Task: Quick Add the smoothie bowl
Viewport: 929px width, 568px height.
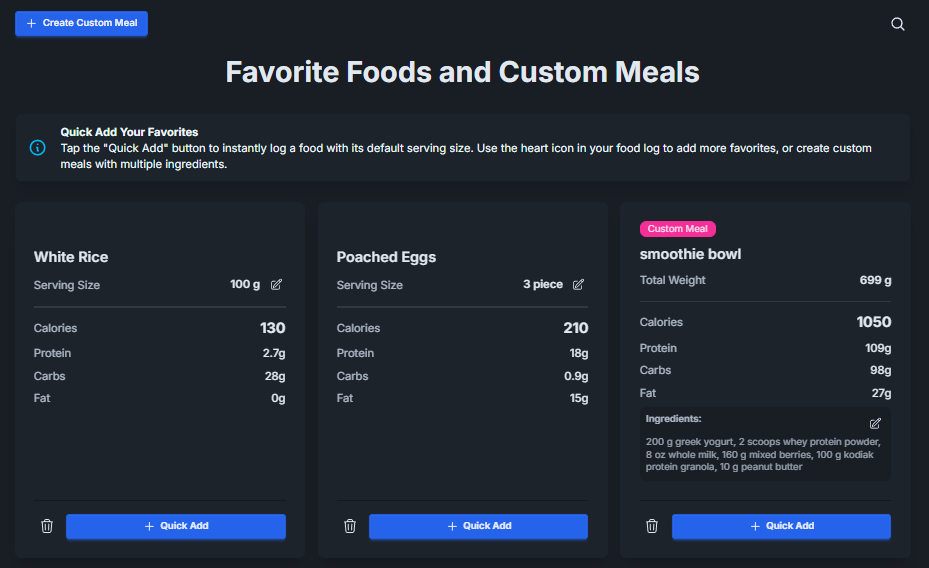Action: pos(781,526)
